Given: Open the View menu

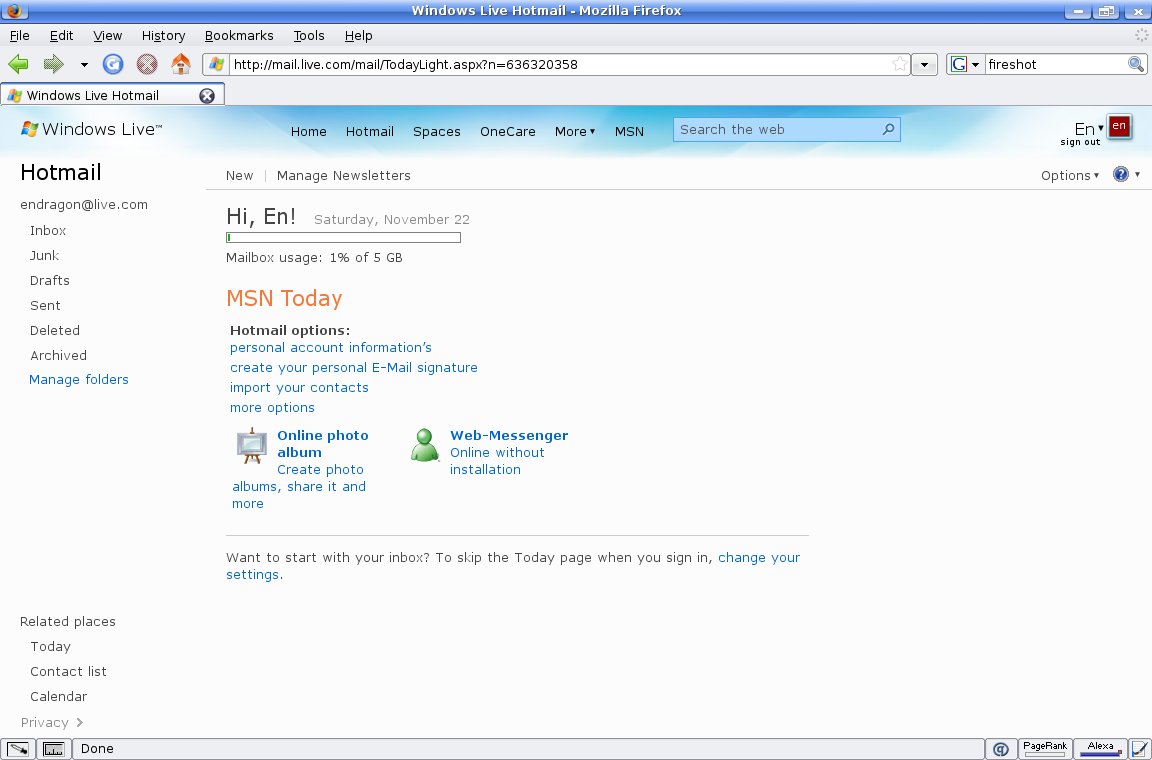Looking at the screenshot, I should point(107,35).
